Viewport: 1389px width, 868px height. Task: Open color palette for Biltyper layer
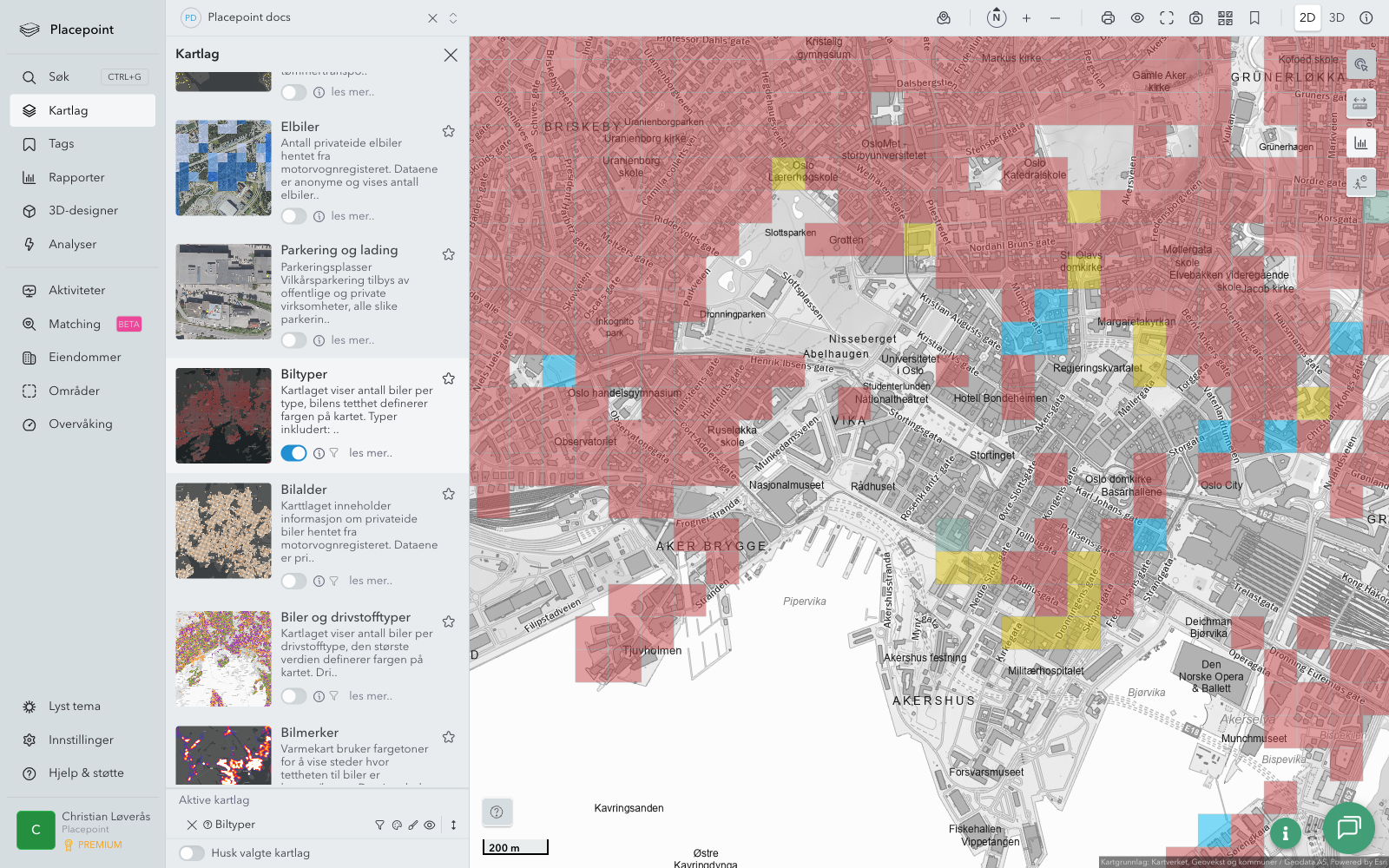397,825
